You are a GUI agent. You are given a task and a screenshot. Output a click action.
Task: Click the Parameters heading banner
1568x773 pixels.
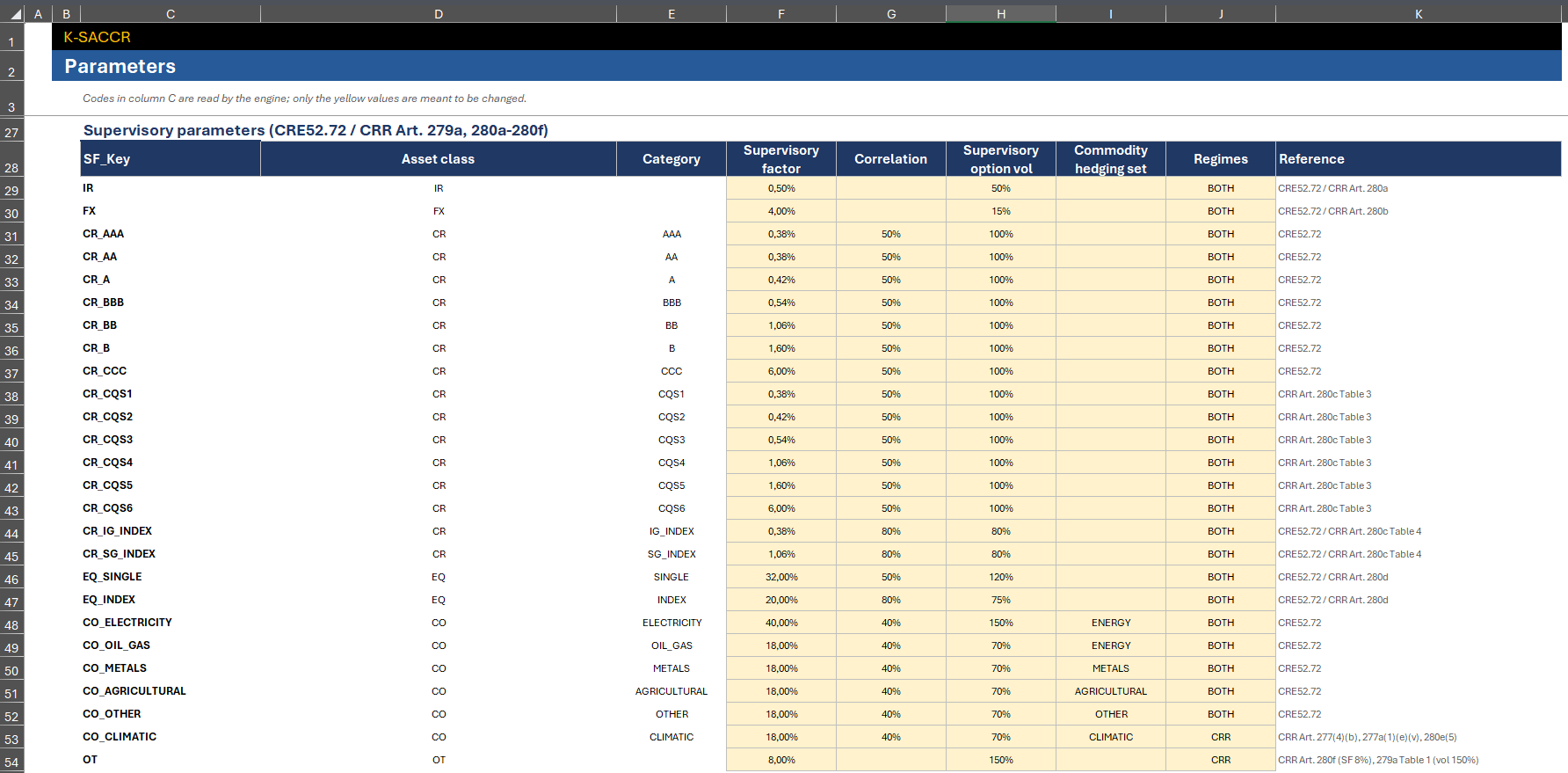pos(806,66)
